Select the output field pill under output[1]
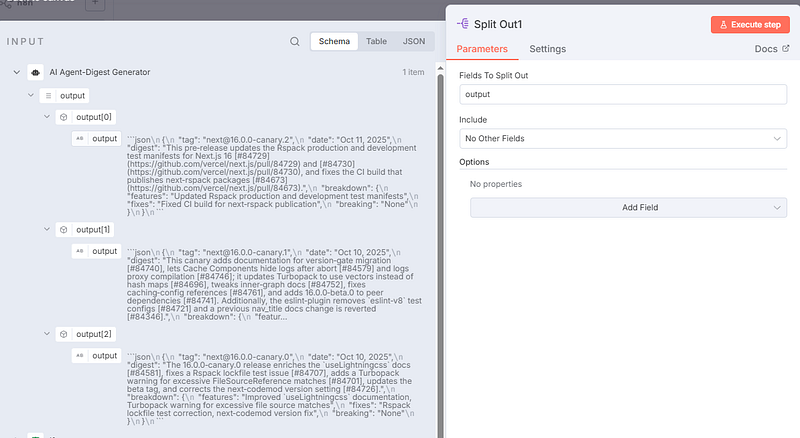This screenshot has height=438, width=800. click(96, 251)
